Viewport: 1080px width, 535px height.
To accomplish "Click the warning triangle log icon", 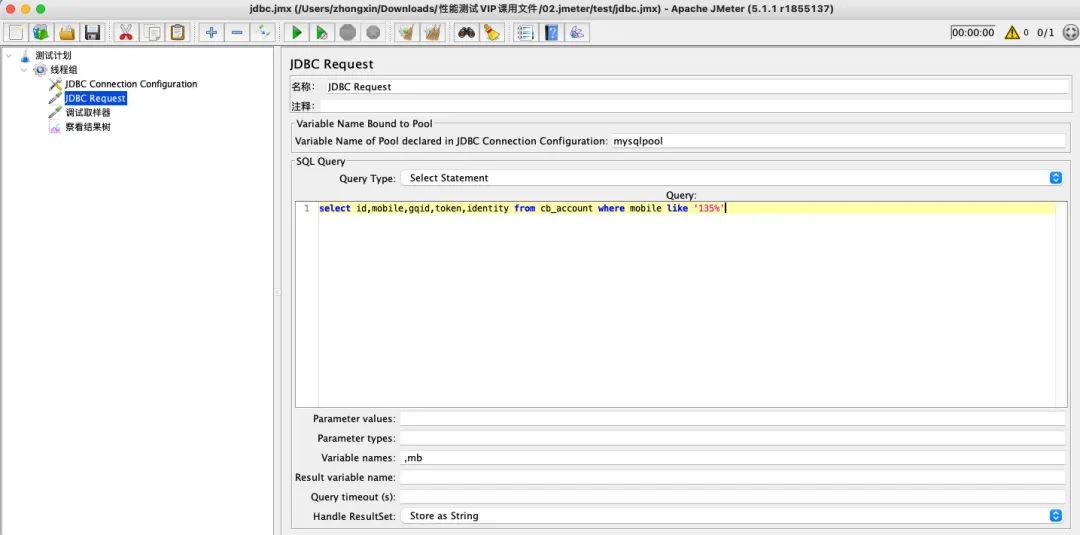I will pyautogui.click(x=1012, y=32).
